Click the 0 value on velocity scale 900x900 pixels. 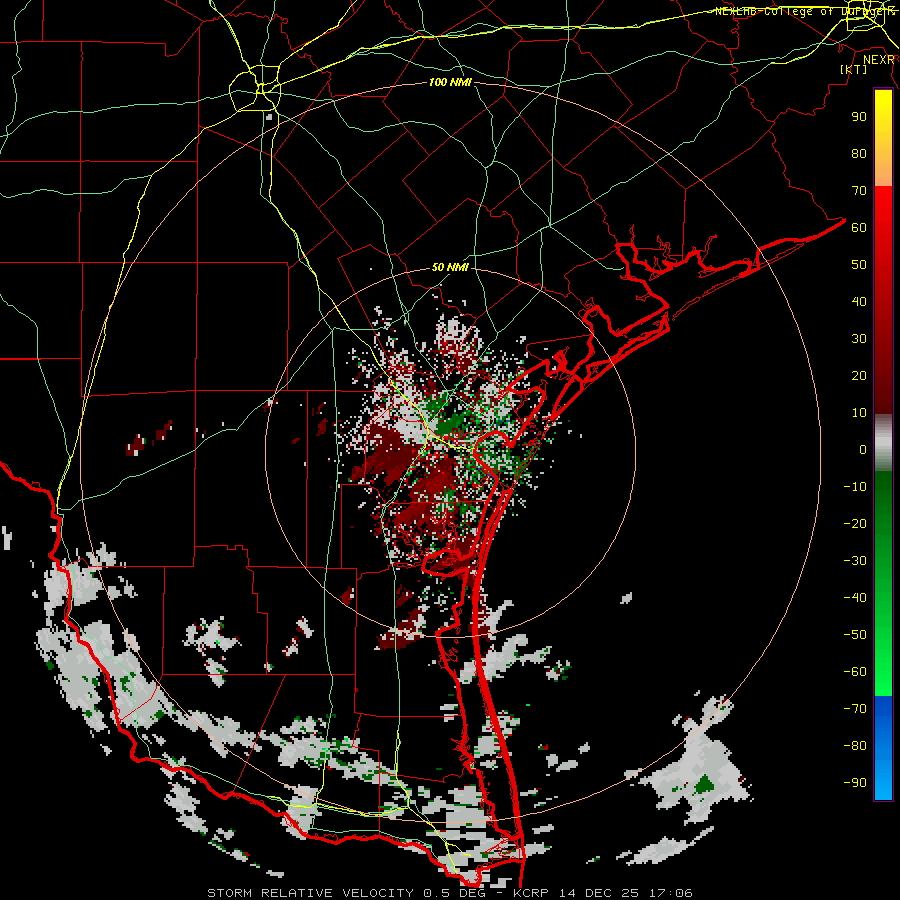click(863, 450)
